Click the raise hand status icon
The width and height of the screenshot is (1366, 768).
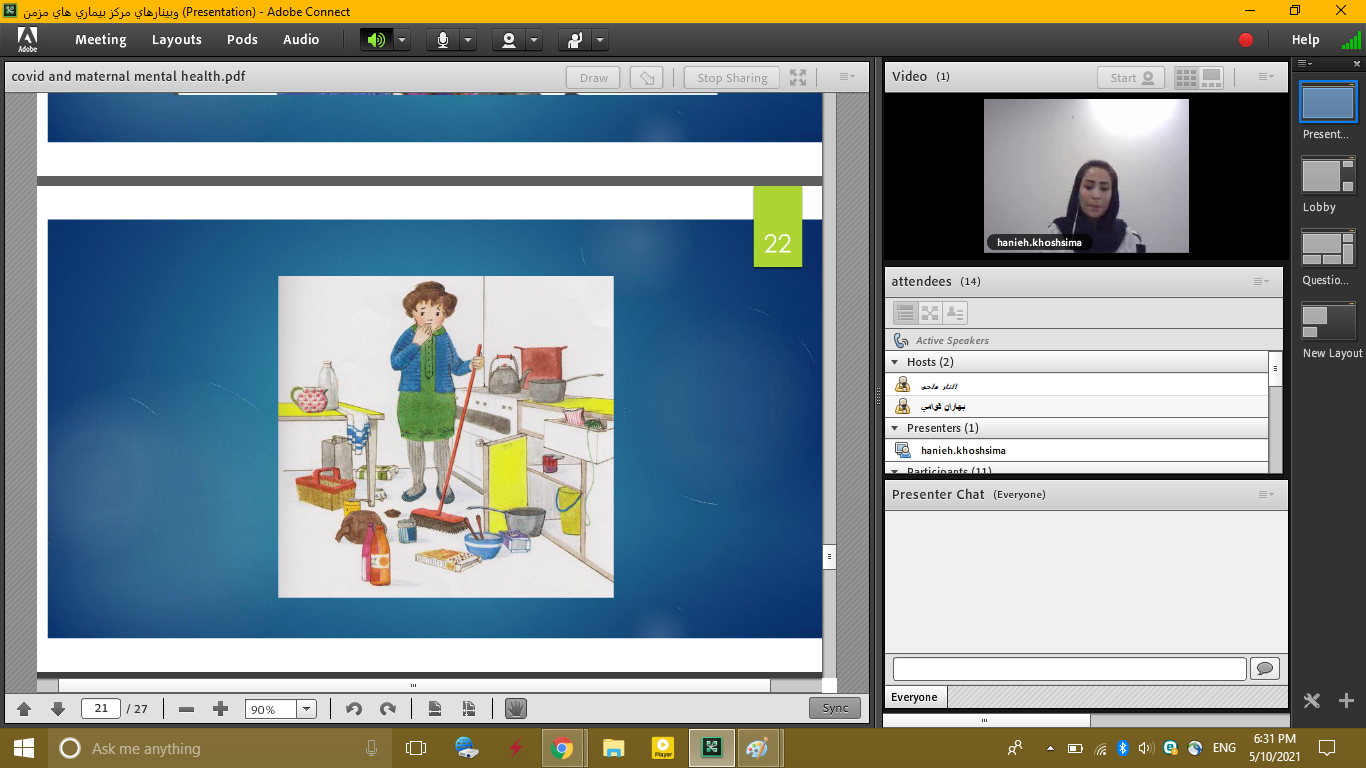[x=575, y=40]
